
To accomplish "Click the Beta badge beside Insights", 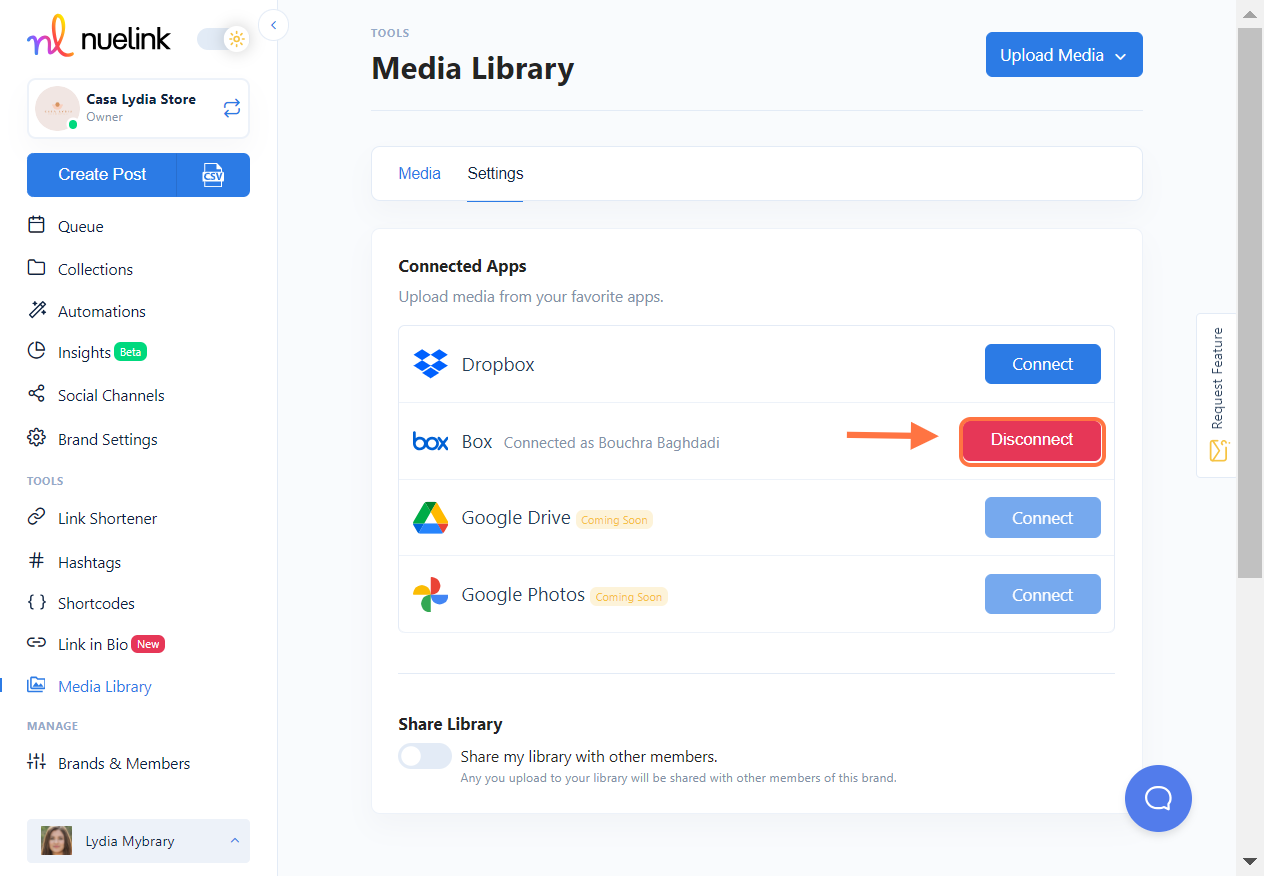I will pyautogui.click(x=131, y=352).
